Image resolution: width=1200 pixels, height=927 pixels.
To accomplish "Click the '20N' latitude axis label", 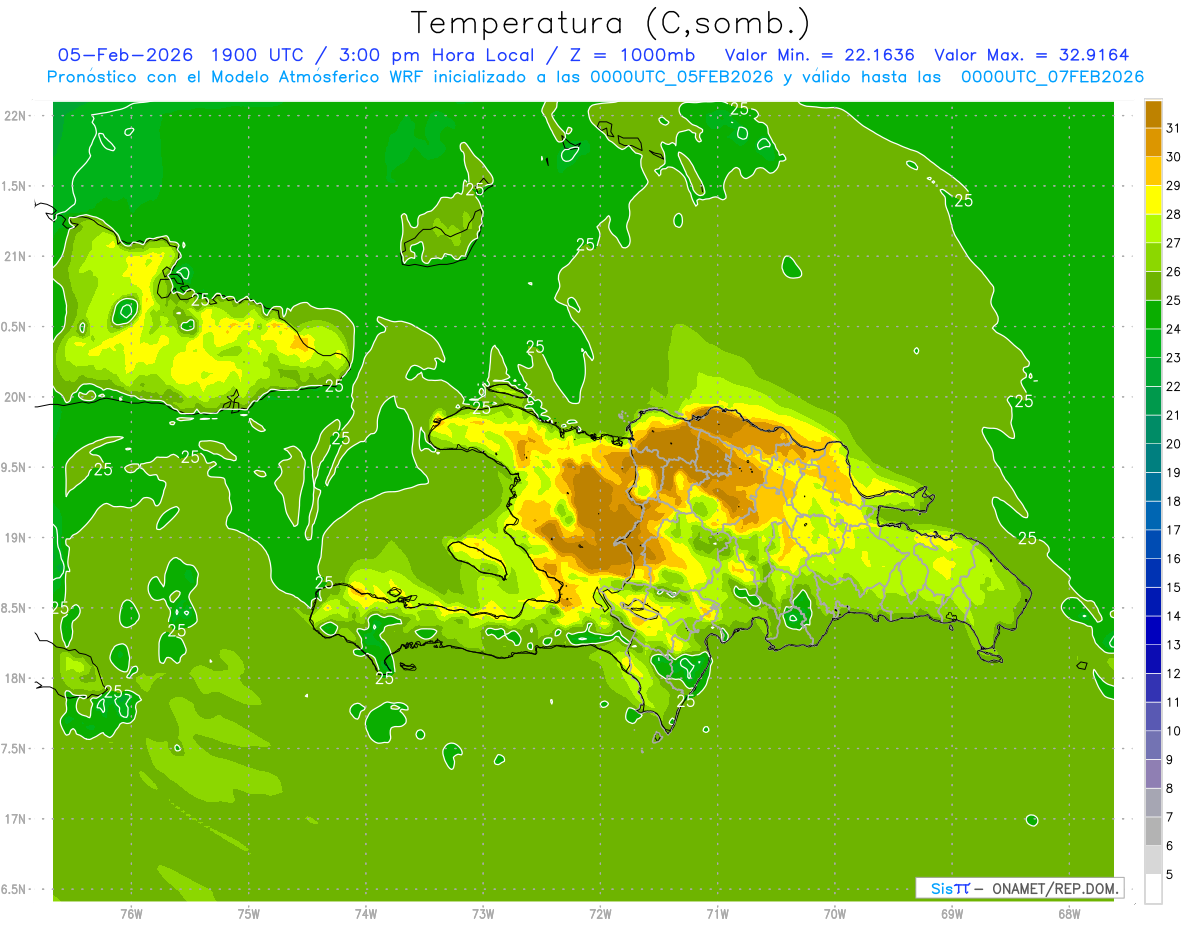I will pos(15,397).
